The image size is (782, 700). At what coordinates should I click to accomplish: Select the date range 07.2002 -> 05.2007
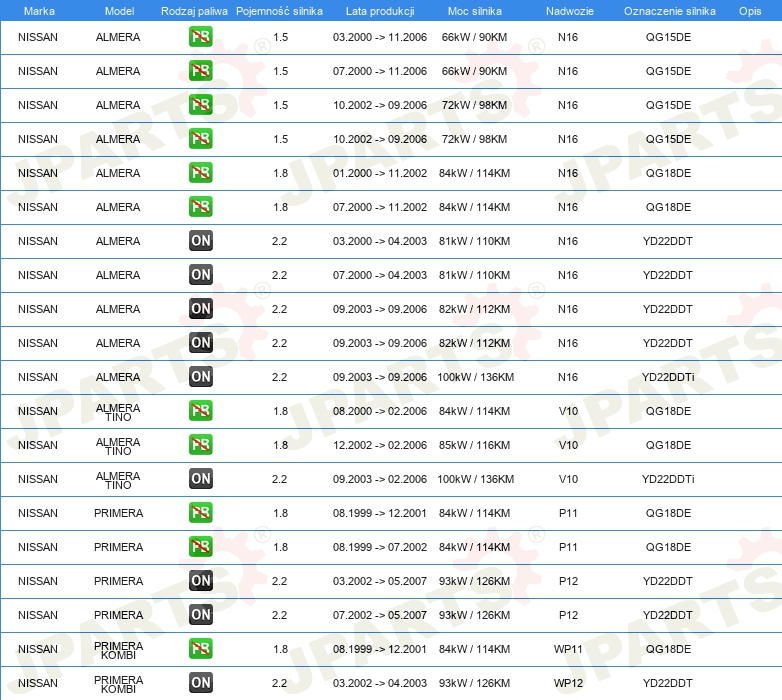(x=380, y=615)
